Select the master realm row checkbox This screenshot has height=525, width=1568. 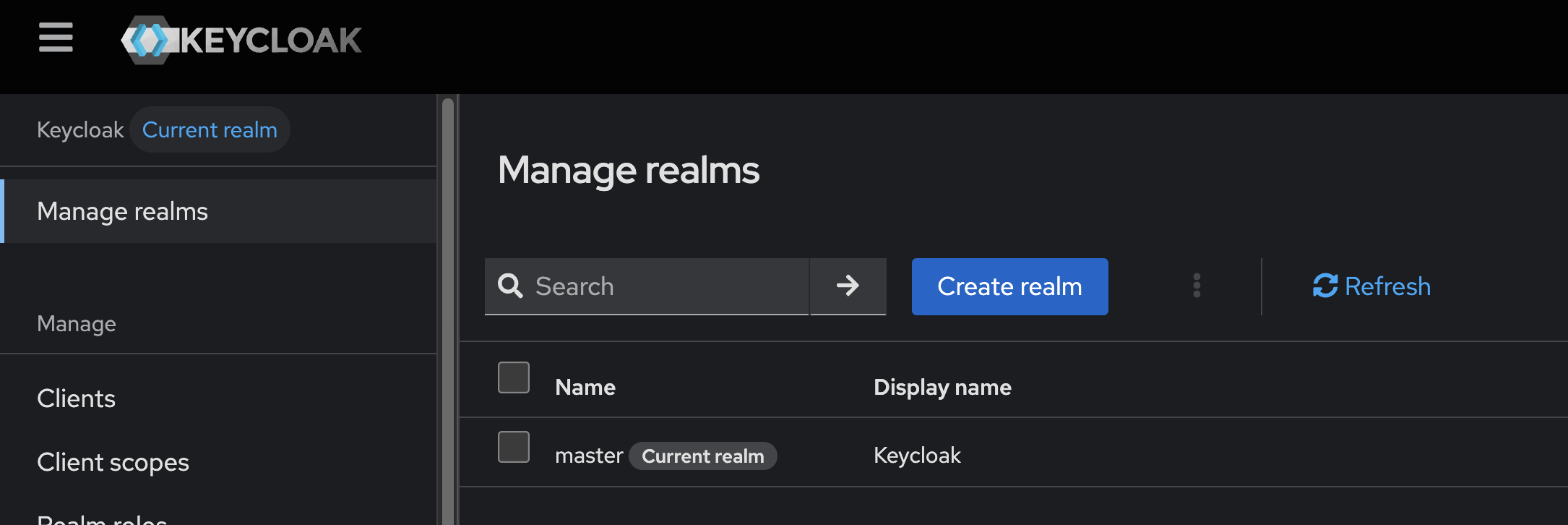tap(514, 447)
